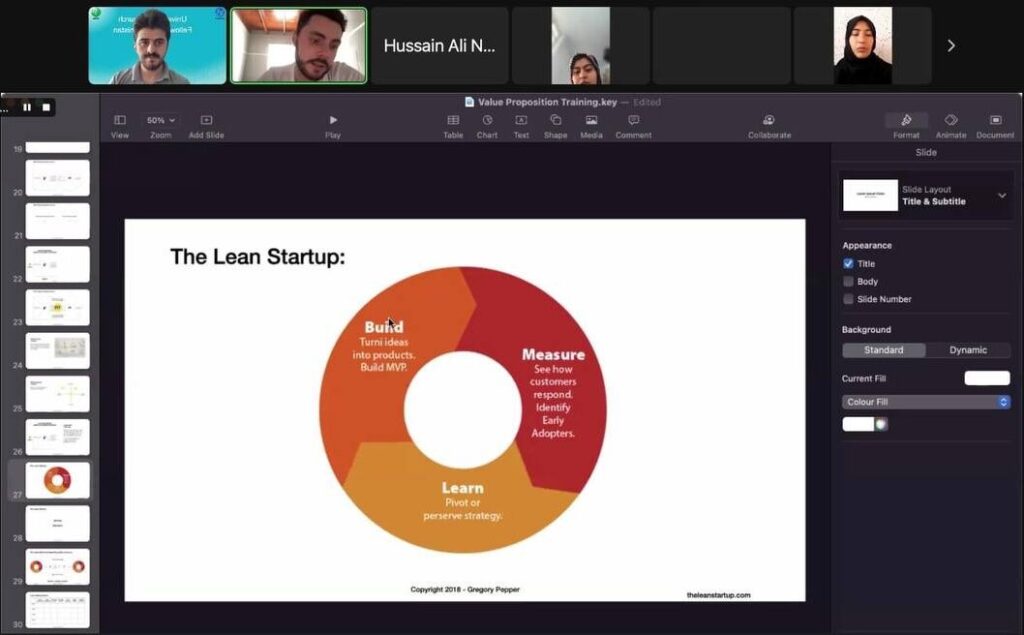Click the first participant video with teal background

[x=157, y=46]
